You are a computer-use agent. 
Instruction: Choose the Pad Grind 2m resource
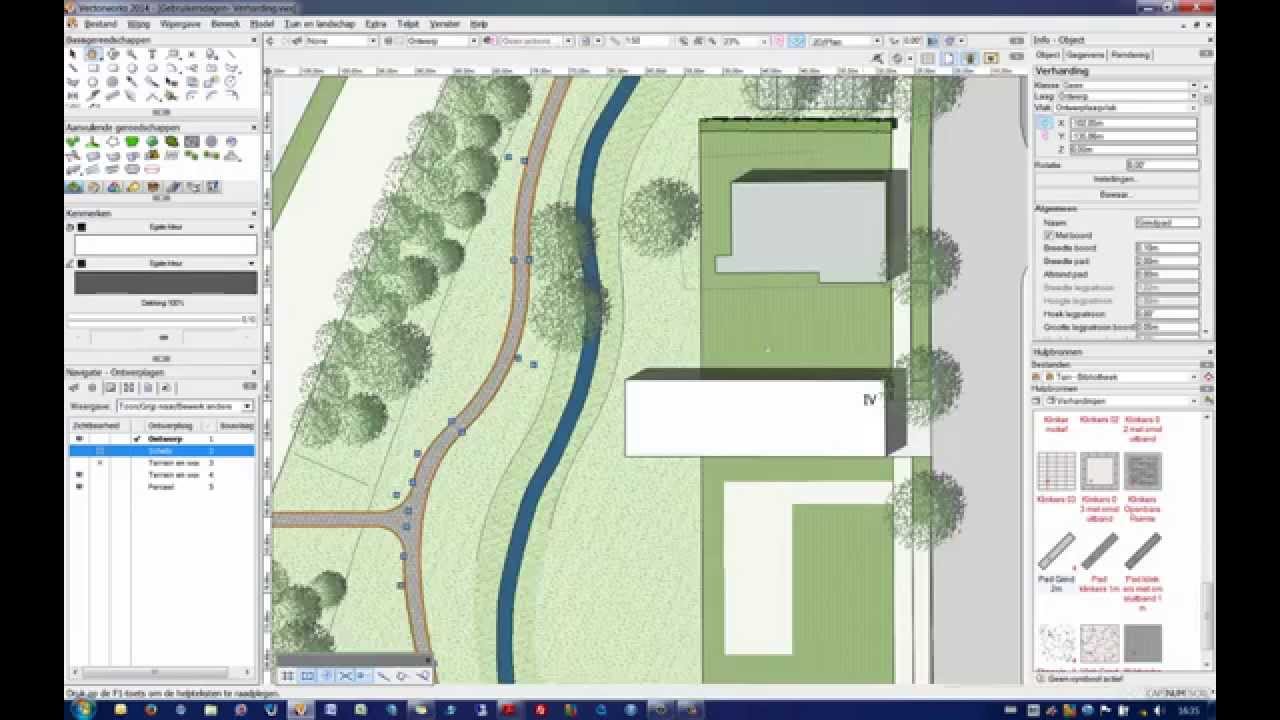(1056, 562)
